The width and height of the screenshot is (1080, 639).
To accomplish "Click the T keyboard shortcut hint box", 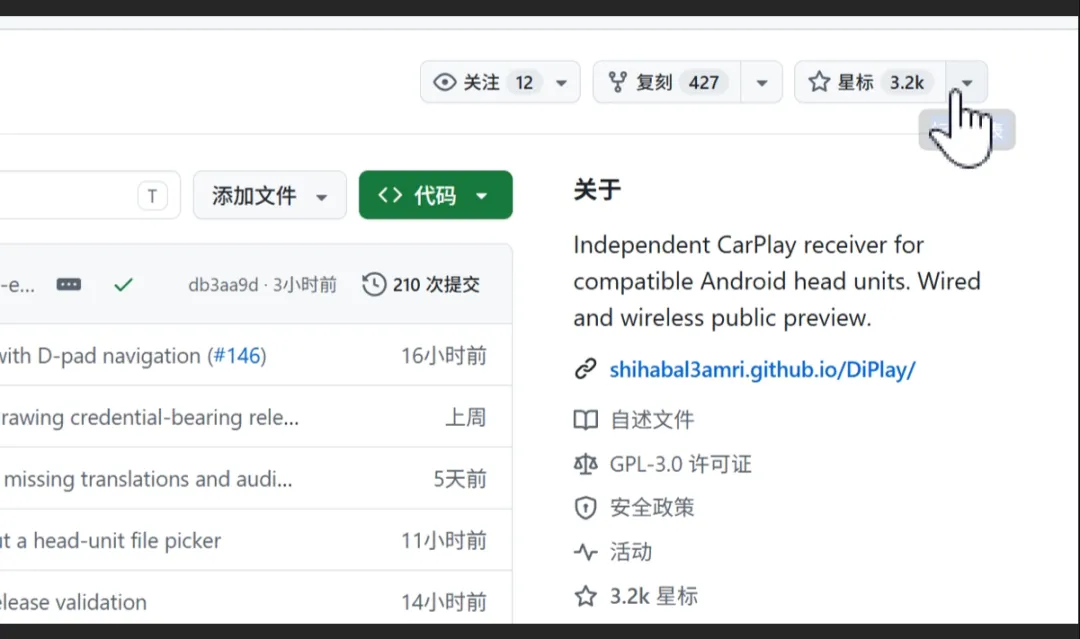I will click(x=152, y=196).
